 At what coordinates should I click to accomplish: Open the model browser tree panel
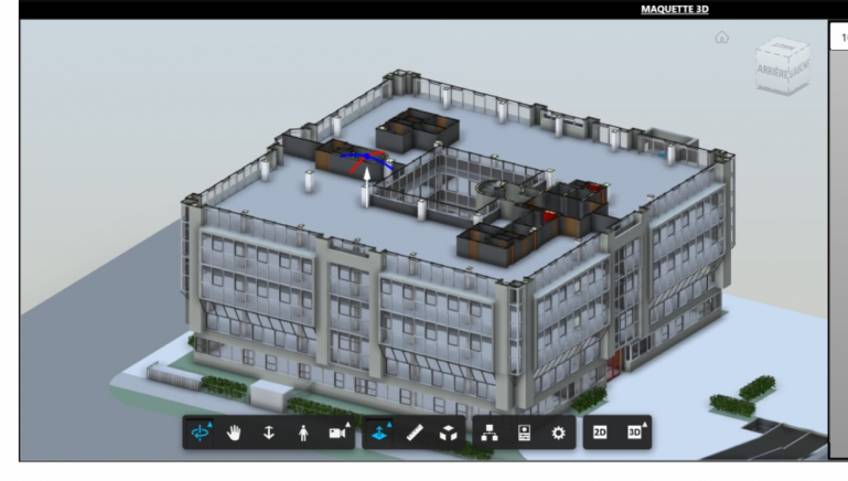point(490,433)
